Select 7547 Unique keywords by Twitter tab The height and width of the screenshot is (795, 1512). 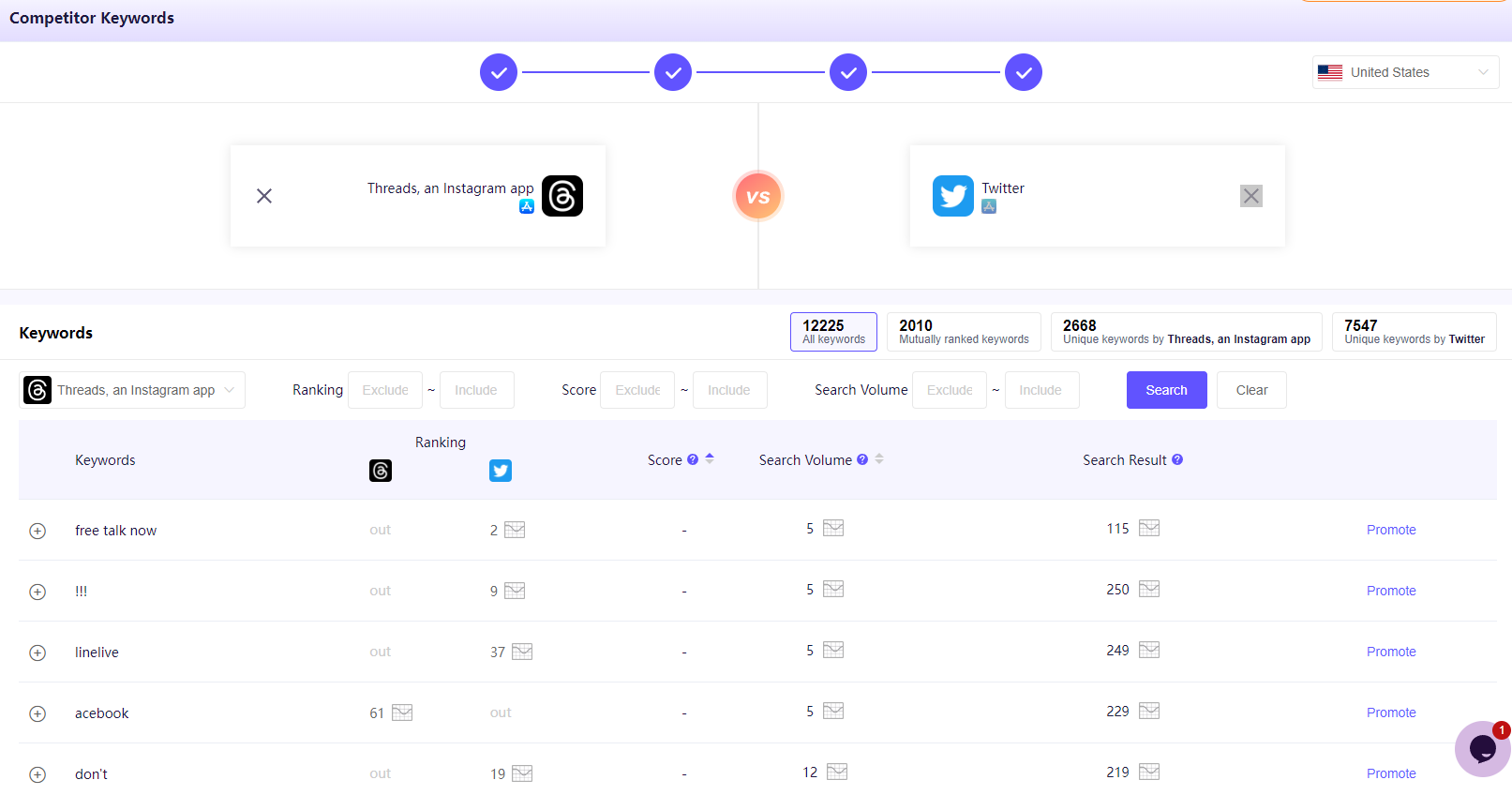tap(1415, 332)
